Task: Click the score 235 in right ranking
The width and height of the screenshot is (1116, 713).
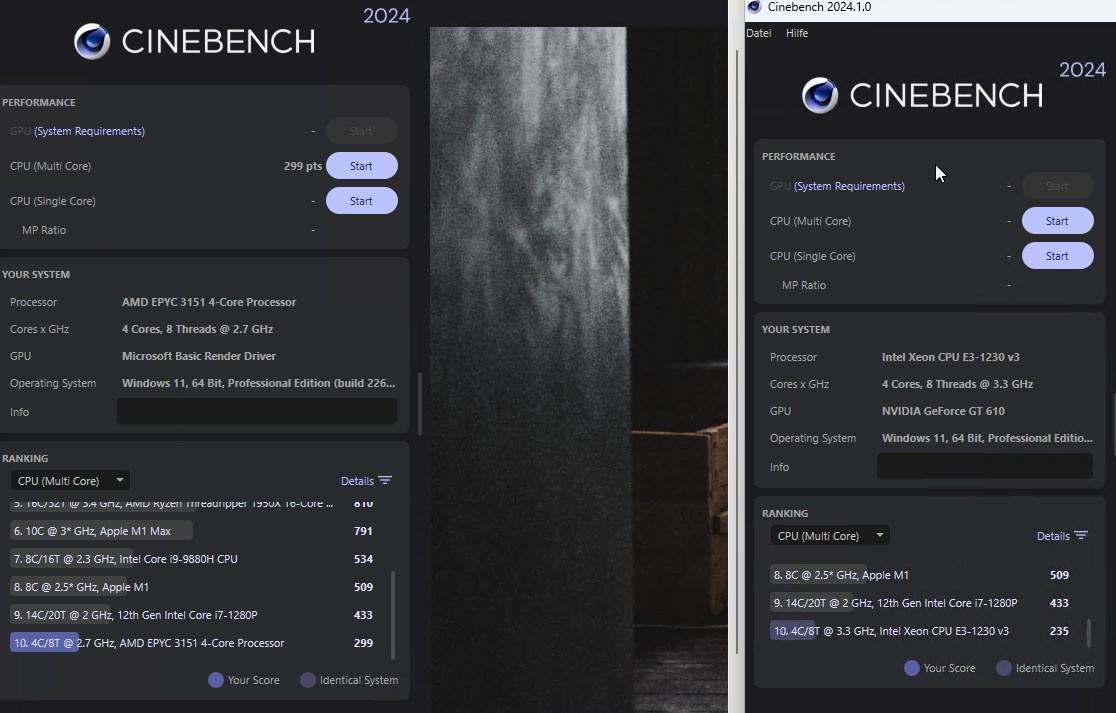Action: pos(1059,630)
